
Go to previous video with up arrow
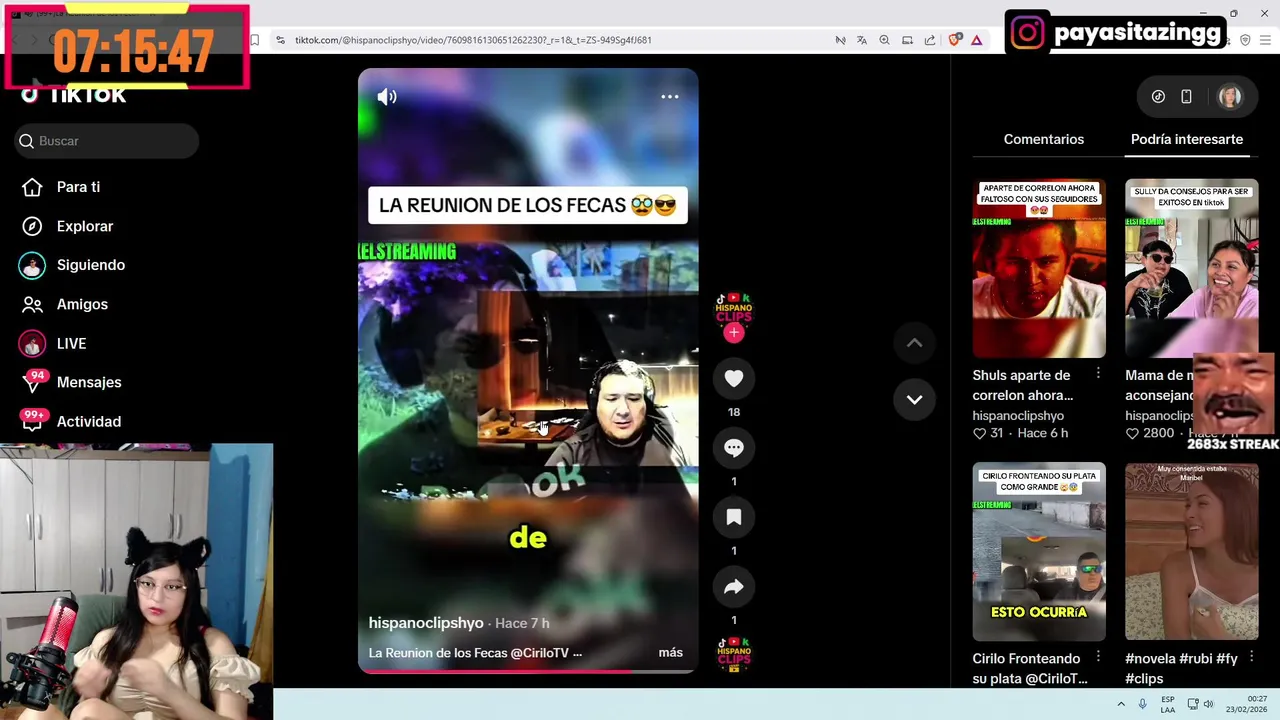[914, 343]
